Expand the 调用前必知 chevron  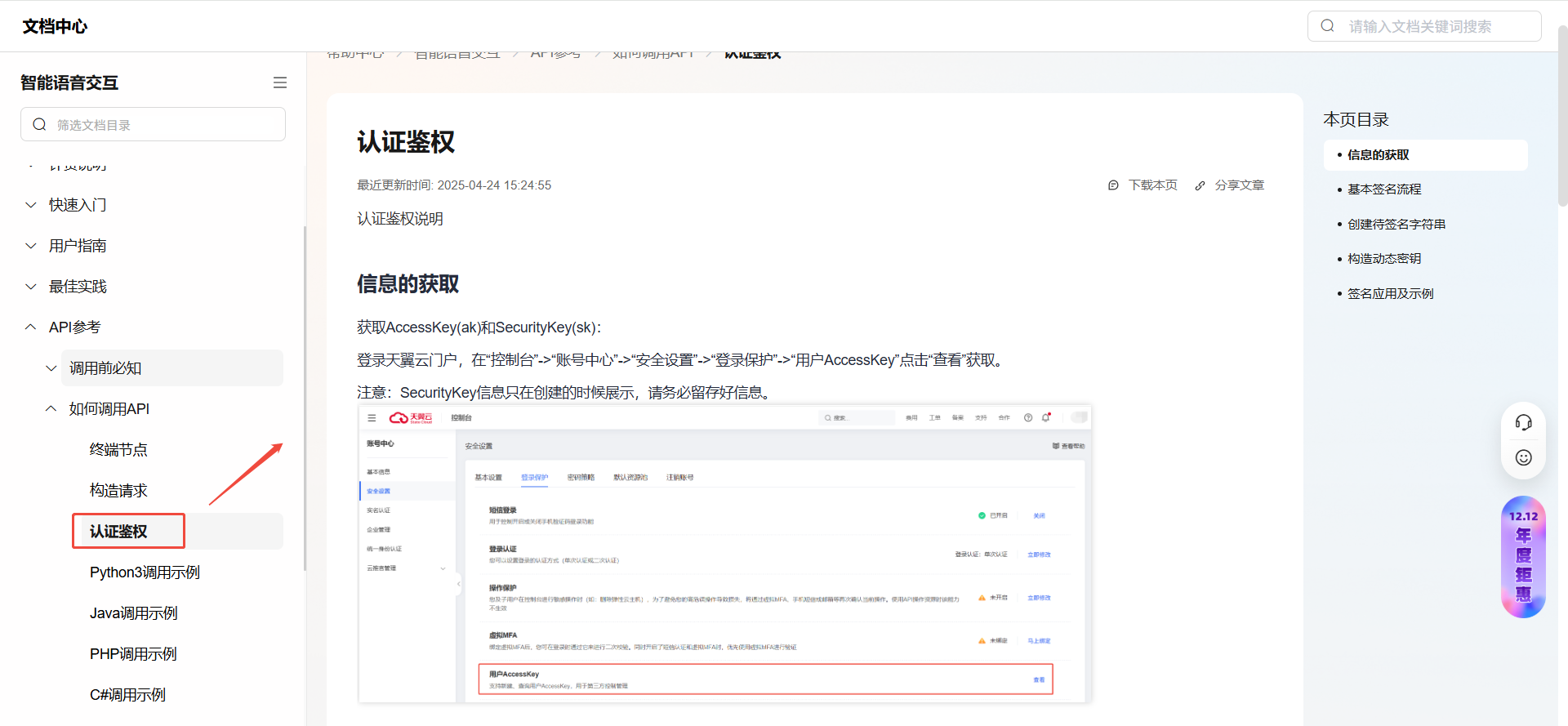point(51,368)
